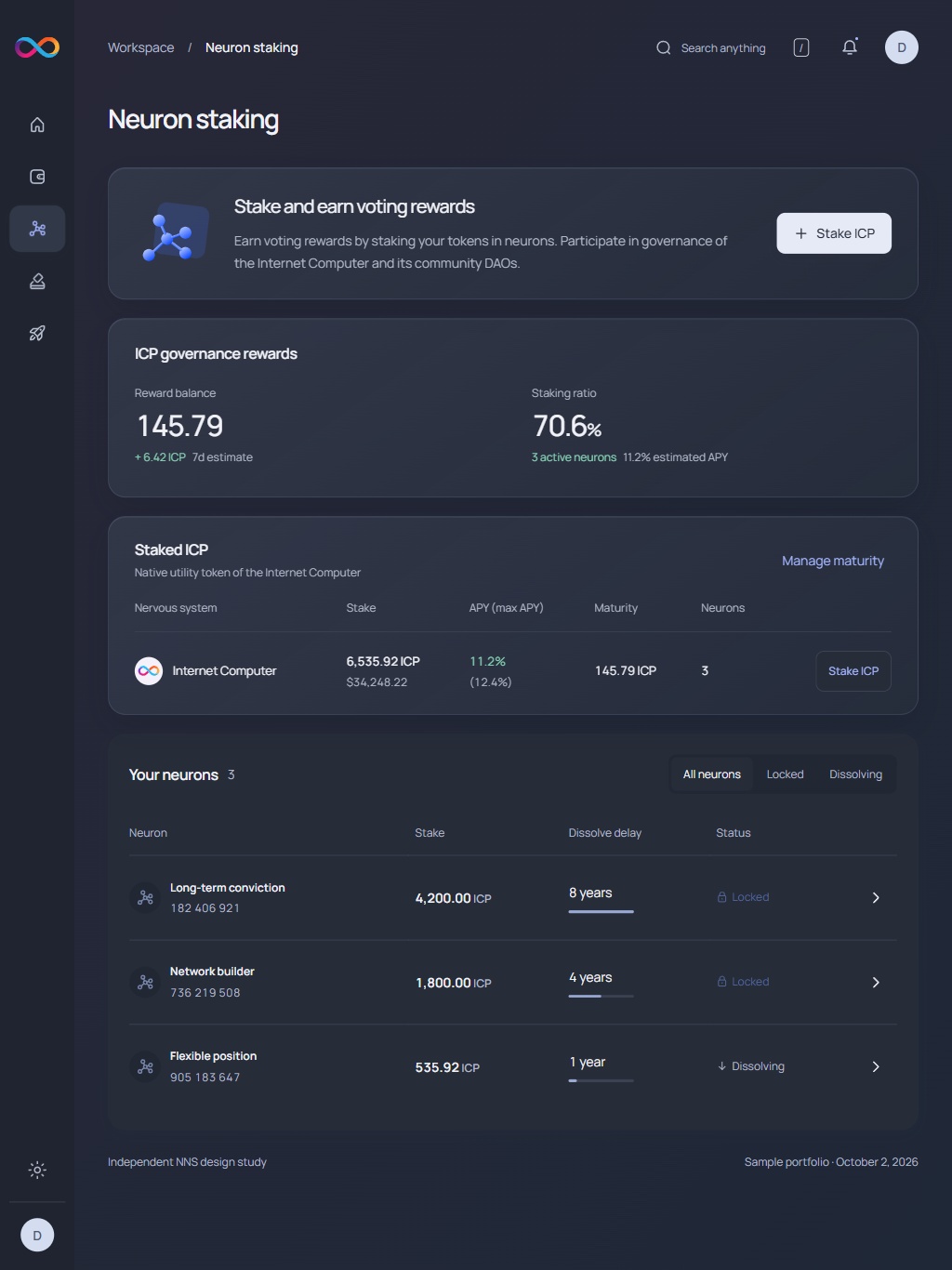This screenshot has width=952, height=1270.
Task: Click Stake ICP in the Internet Computer row
Action: tap(853, 671)
